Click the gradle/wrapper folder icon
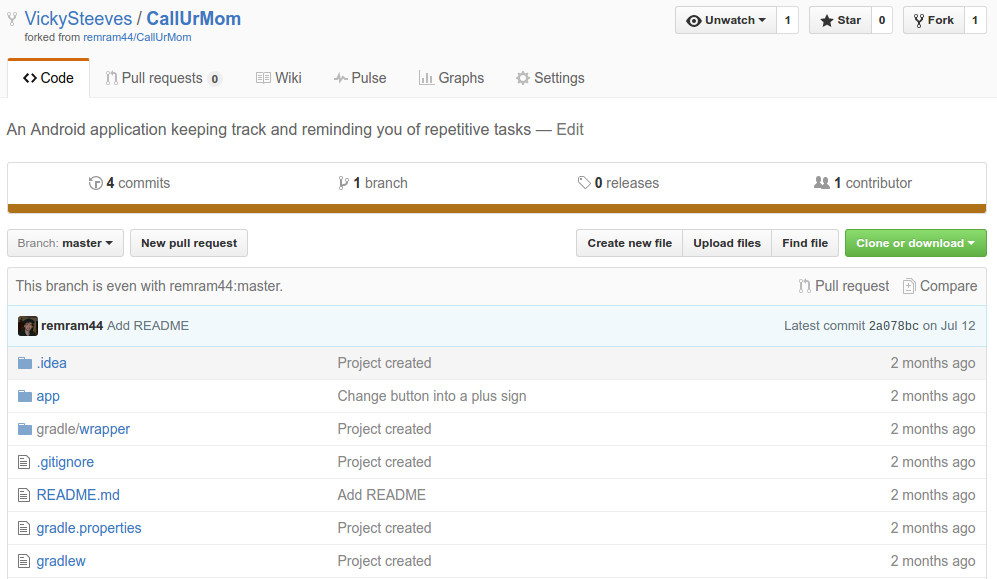997x579 pixels. pos(25,429)
